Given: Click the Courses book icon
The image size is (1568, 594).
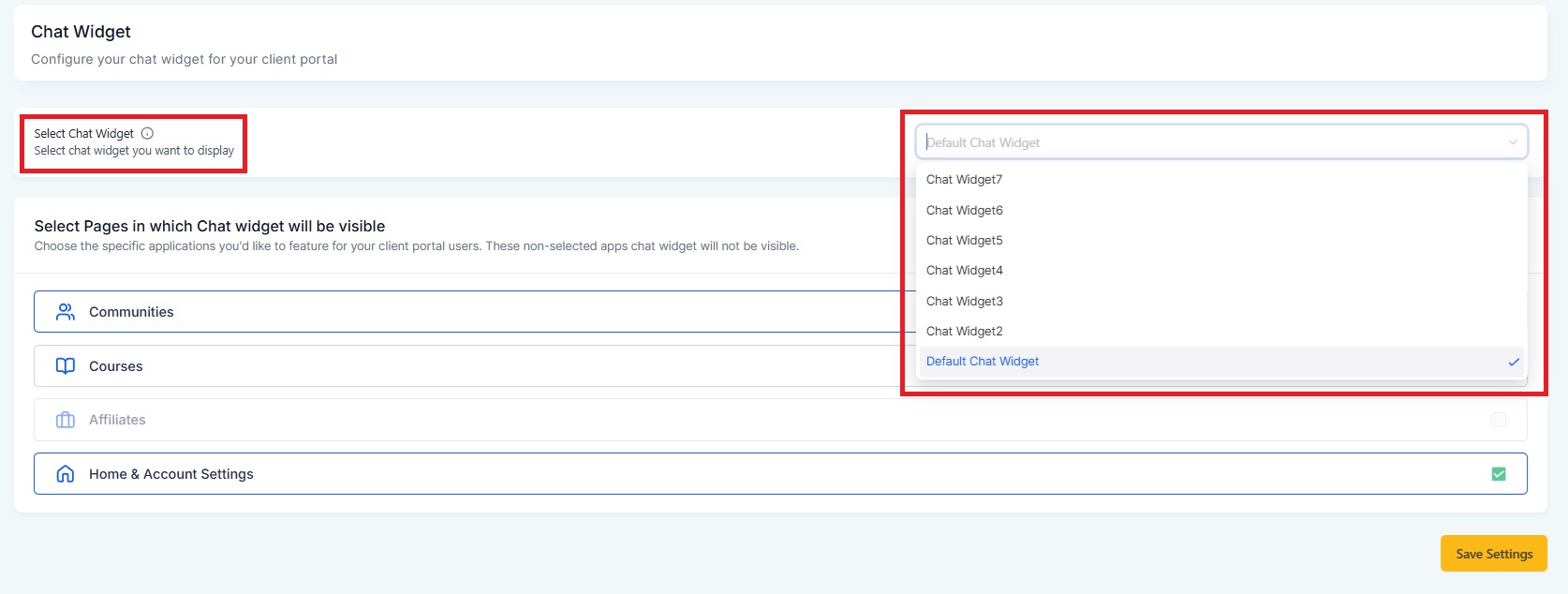Looking at the screenshot, I should coord(66,366).
